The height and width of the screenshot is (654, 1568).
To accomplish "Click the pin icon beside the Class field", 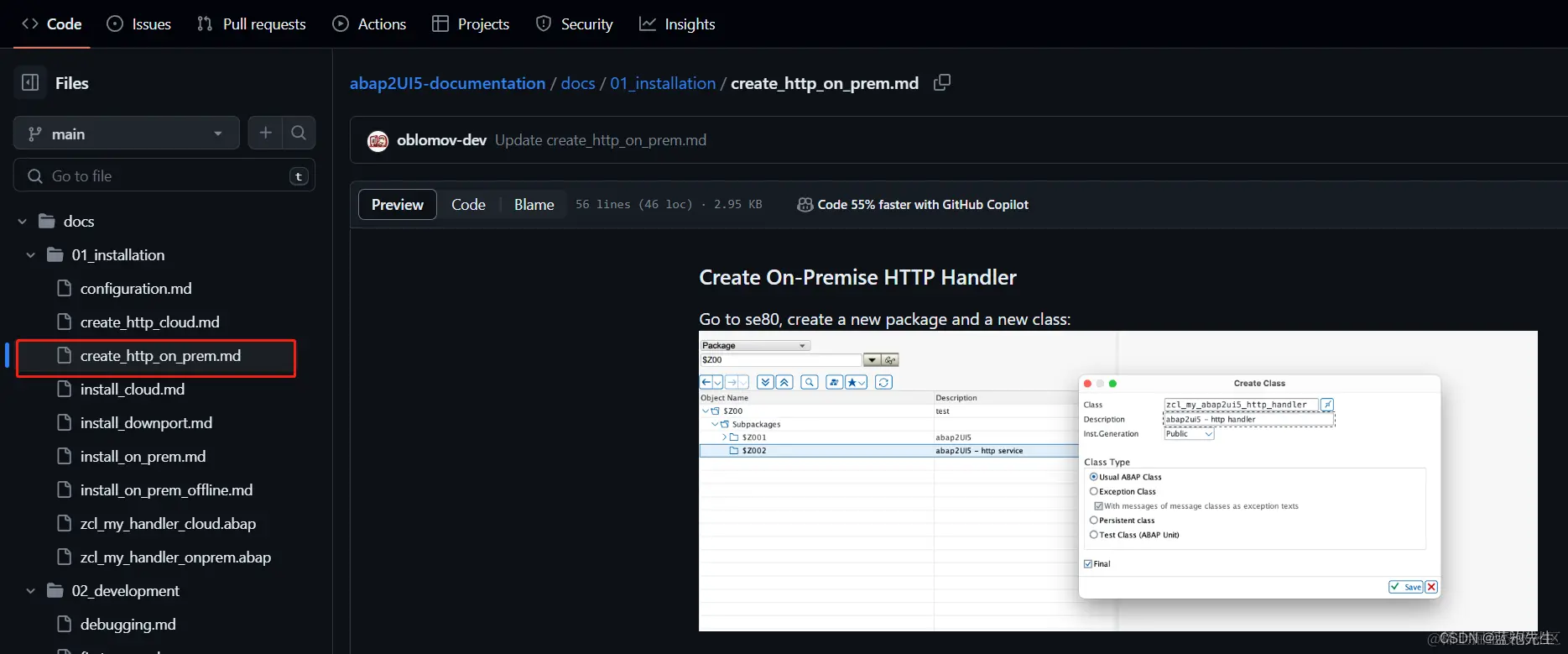I will pos(1327,405).
